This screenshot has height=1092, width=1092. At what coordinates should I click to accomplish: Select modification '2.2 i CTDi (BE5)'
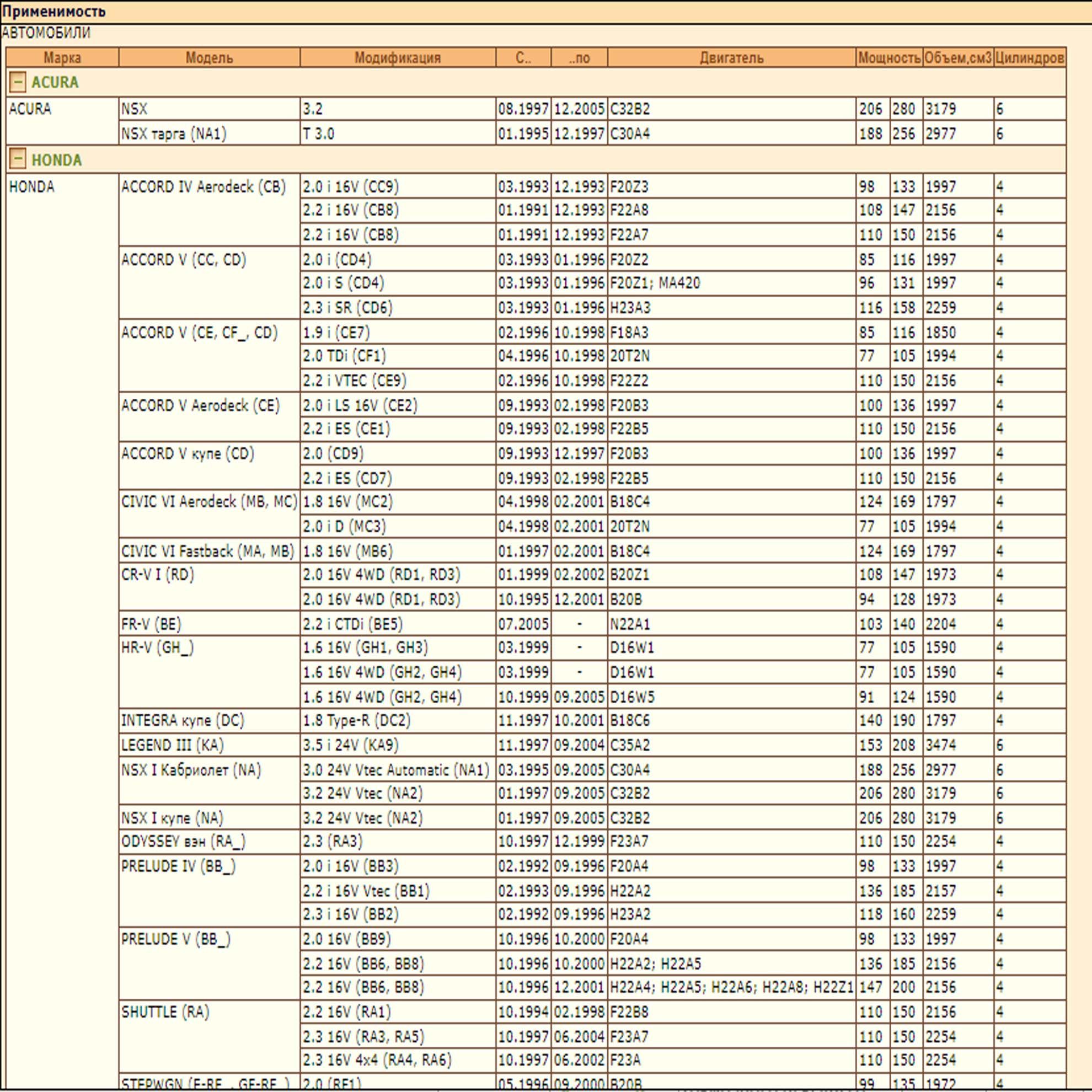[x=397, y=624]
